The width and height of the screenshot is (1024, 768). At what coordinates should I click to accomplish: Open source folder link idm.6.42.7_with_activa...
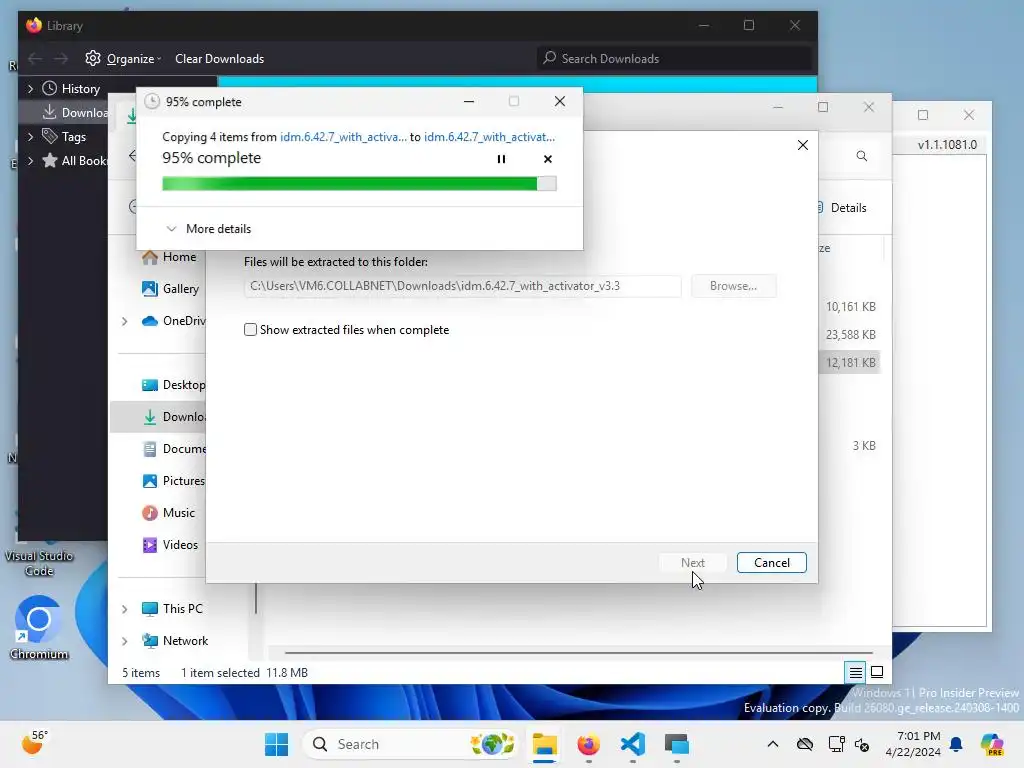click(x=344, y=136)
